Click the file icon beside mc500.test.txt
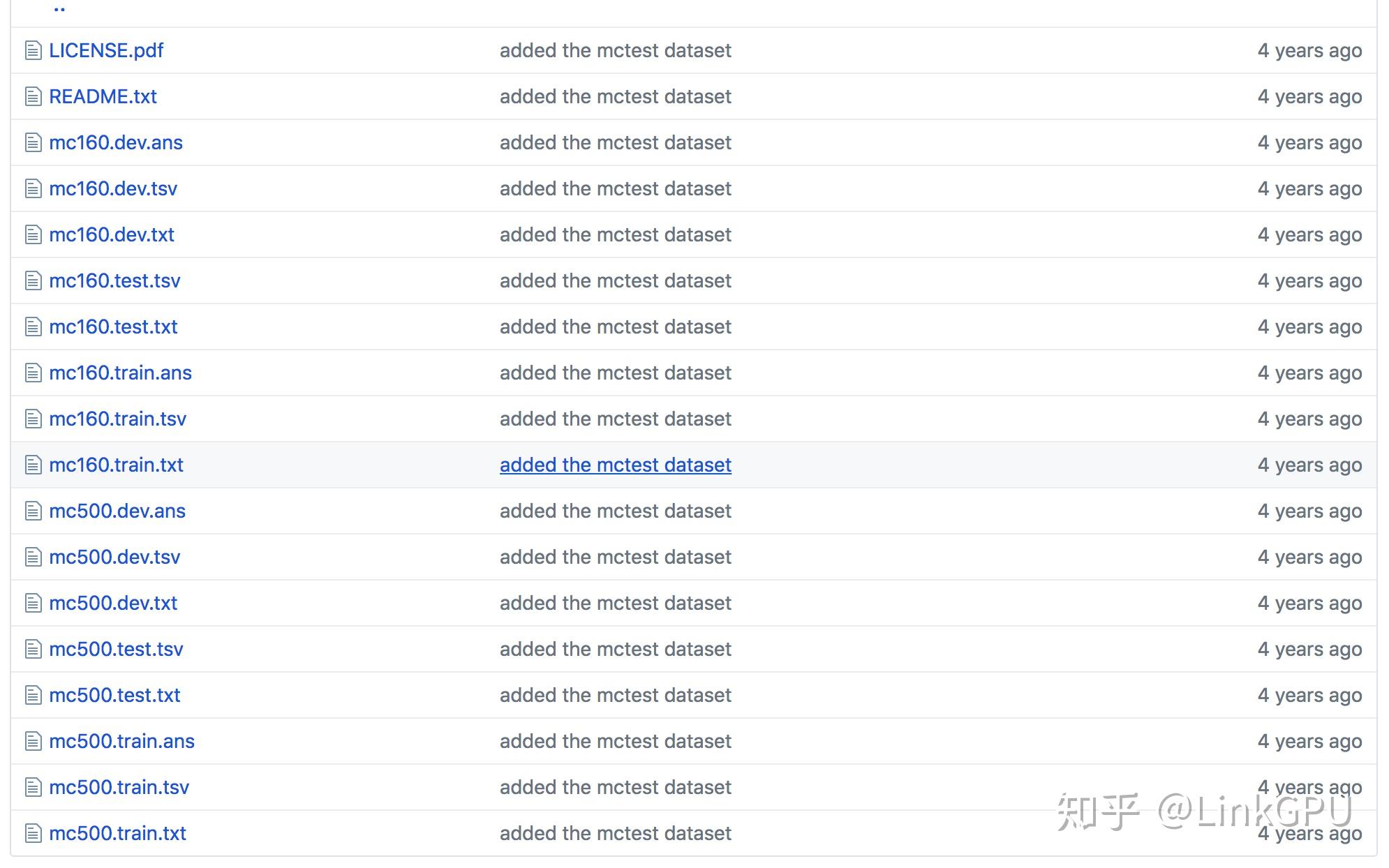 point(33,695)
